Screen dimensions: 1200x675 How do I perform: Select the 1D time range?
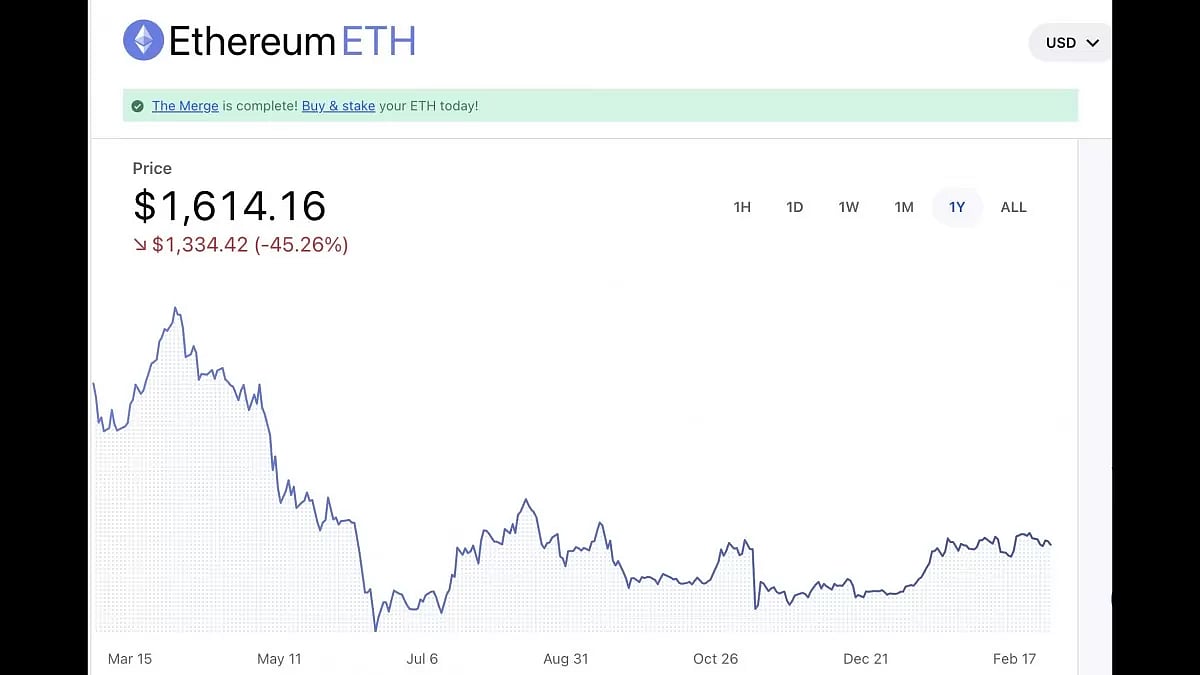[x=795, y=207]
